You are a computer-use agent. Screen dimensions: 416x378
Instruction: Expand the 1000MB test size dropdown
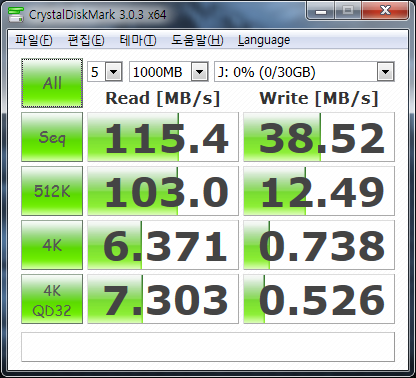pyautogui.click(x=199, y=72)
